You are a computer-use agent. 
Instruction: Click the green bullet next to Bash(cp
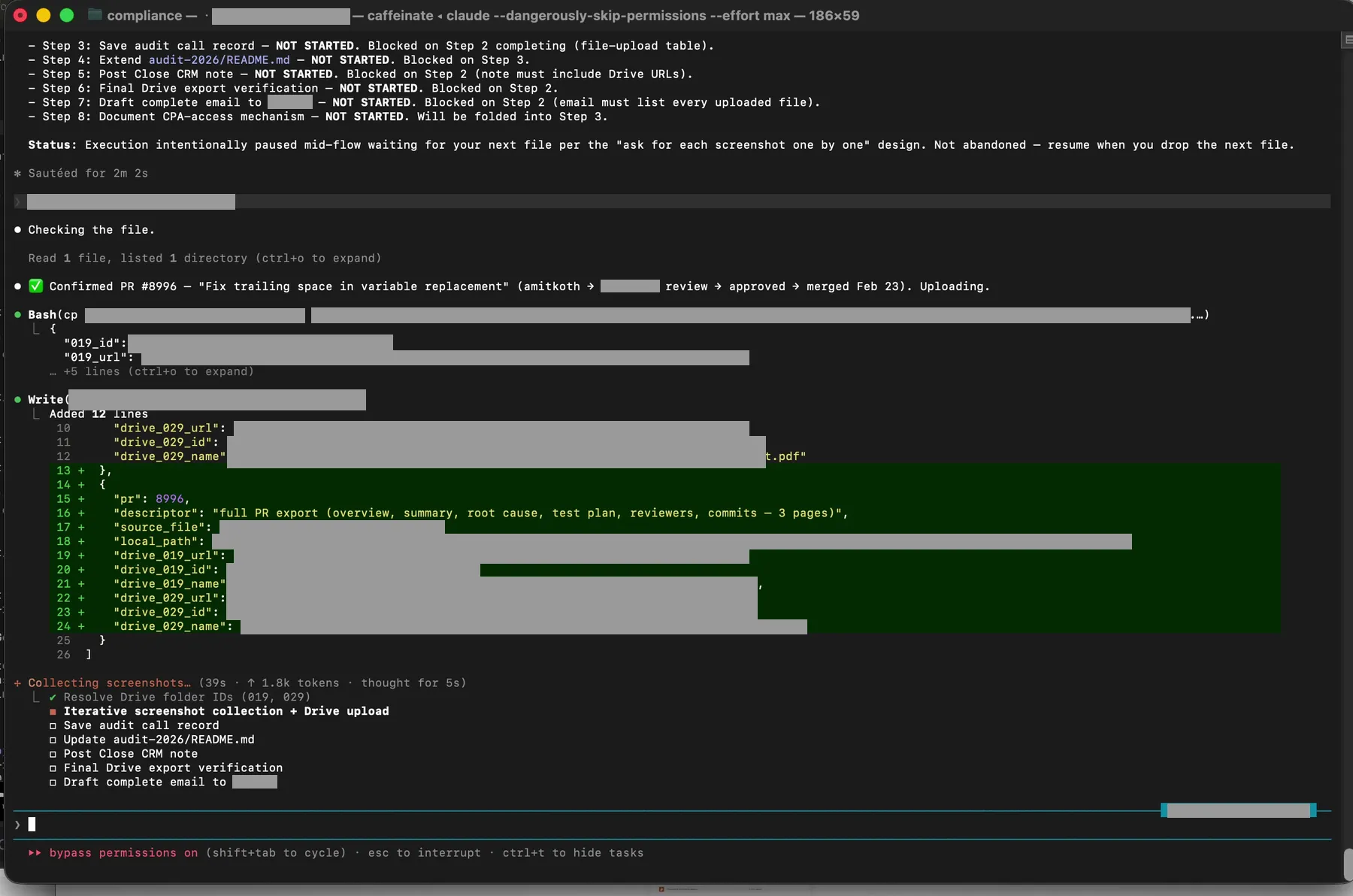click(17, 314)
